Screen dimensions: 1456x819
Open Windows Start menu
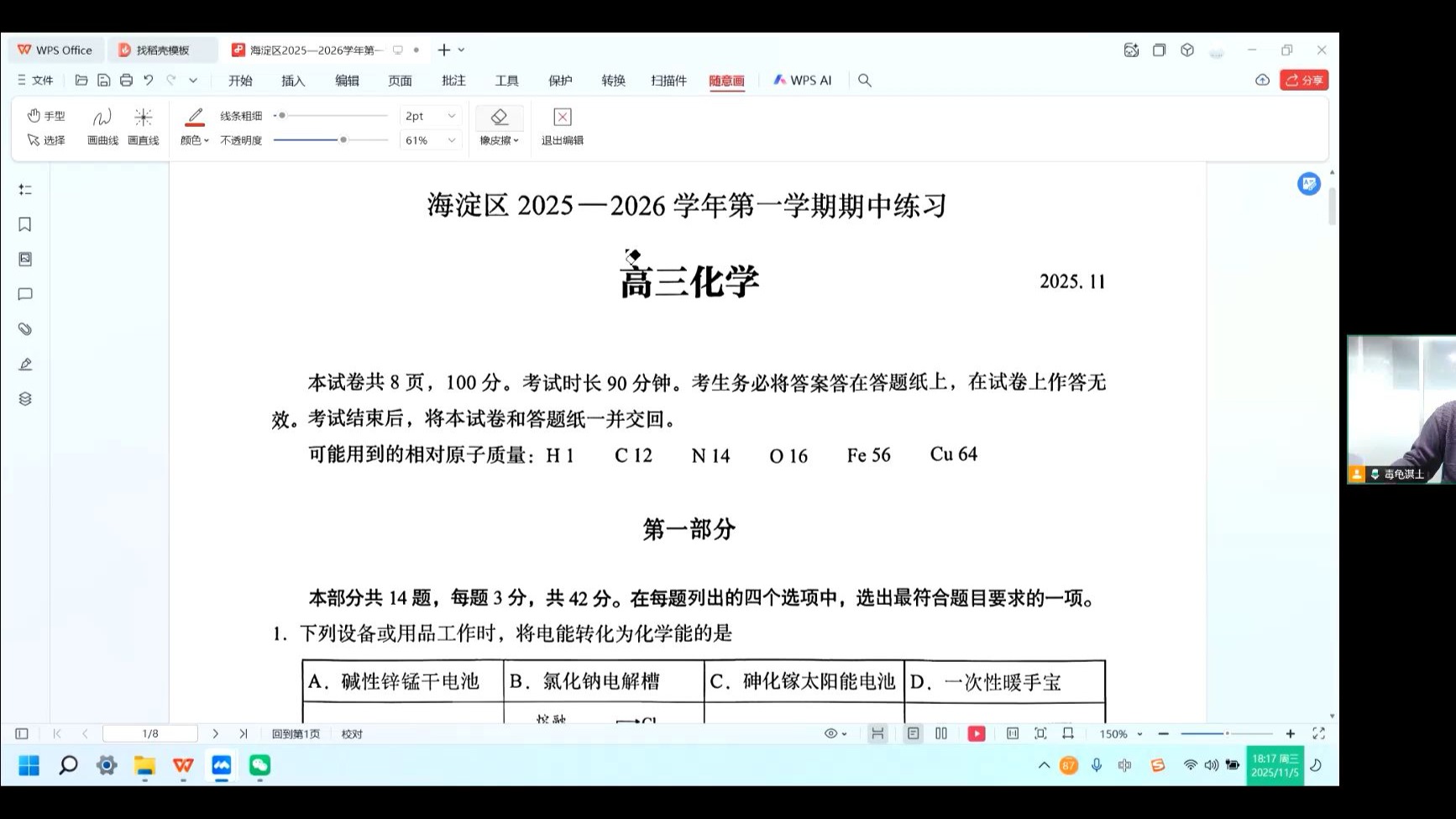29,765
